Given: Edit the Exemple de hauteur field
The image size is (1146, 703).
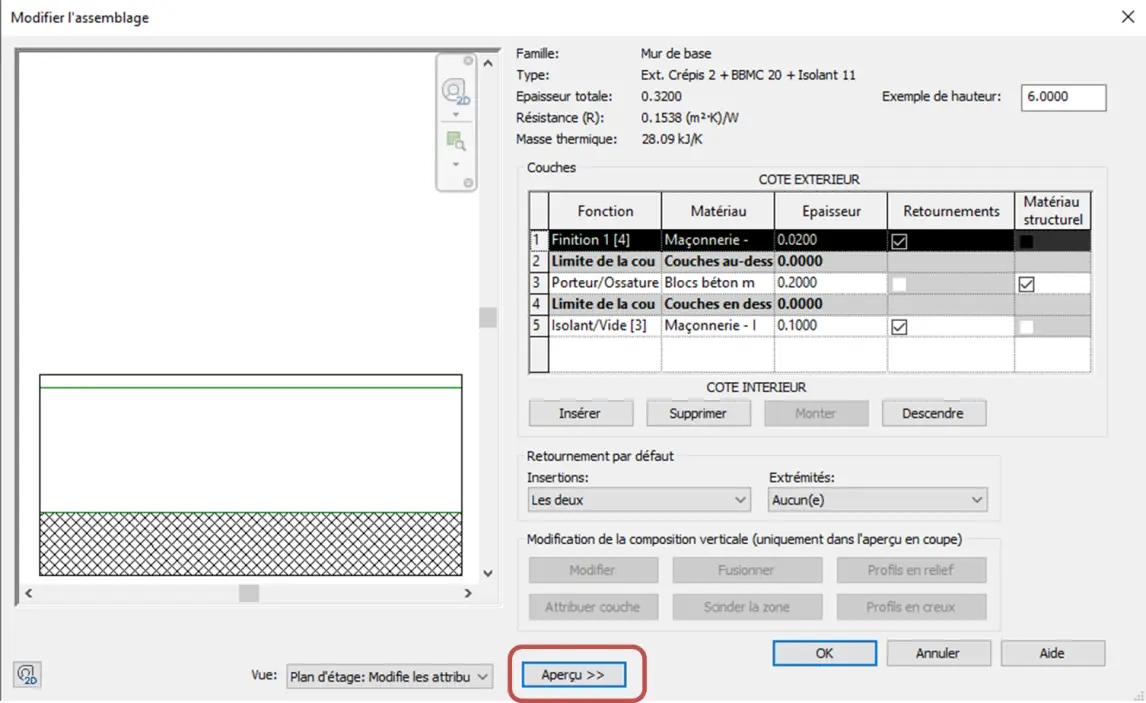Looking at the screenshot, I should 1063,97.
